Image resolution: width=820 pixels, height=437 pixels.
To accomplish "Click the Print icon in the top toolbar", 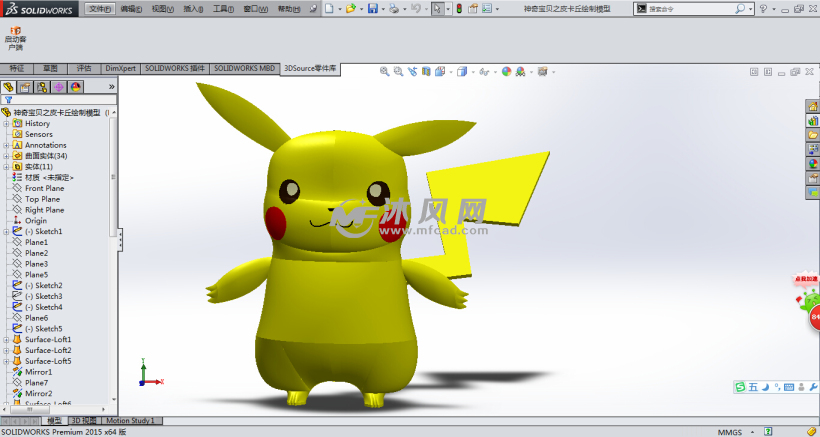I will (x=394, y=8).
